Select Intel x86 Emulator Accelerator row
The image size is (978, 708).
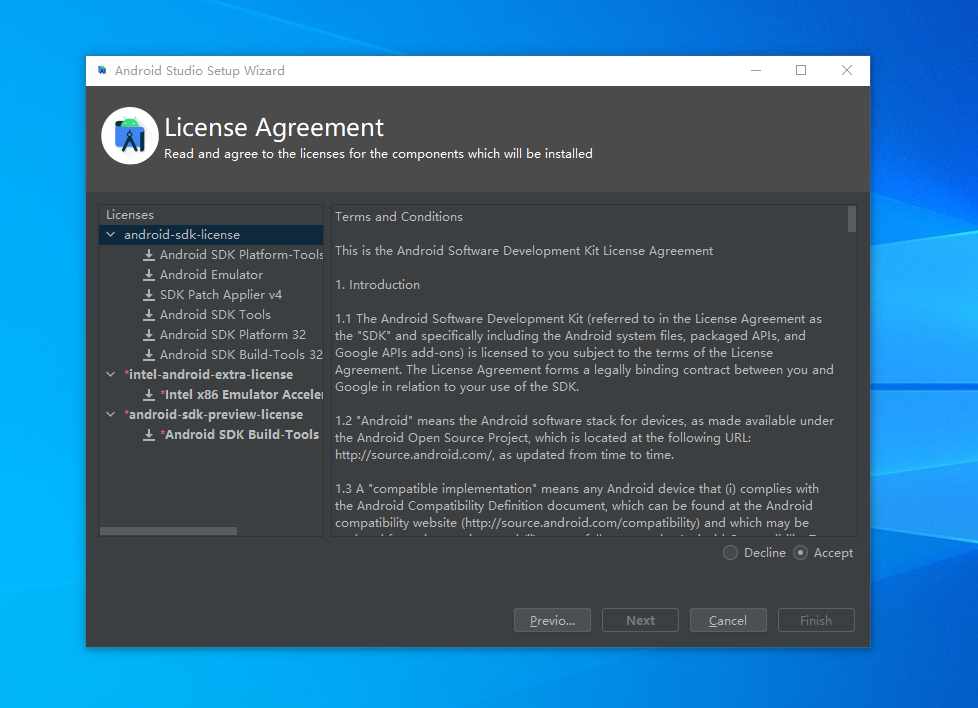211,394
